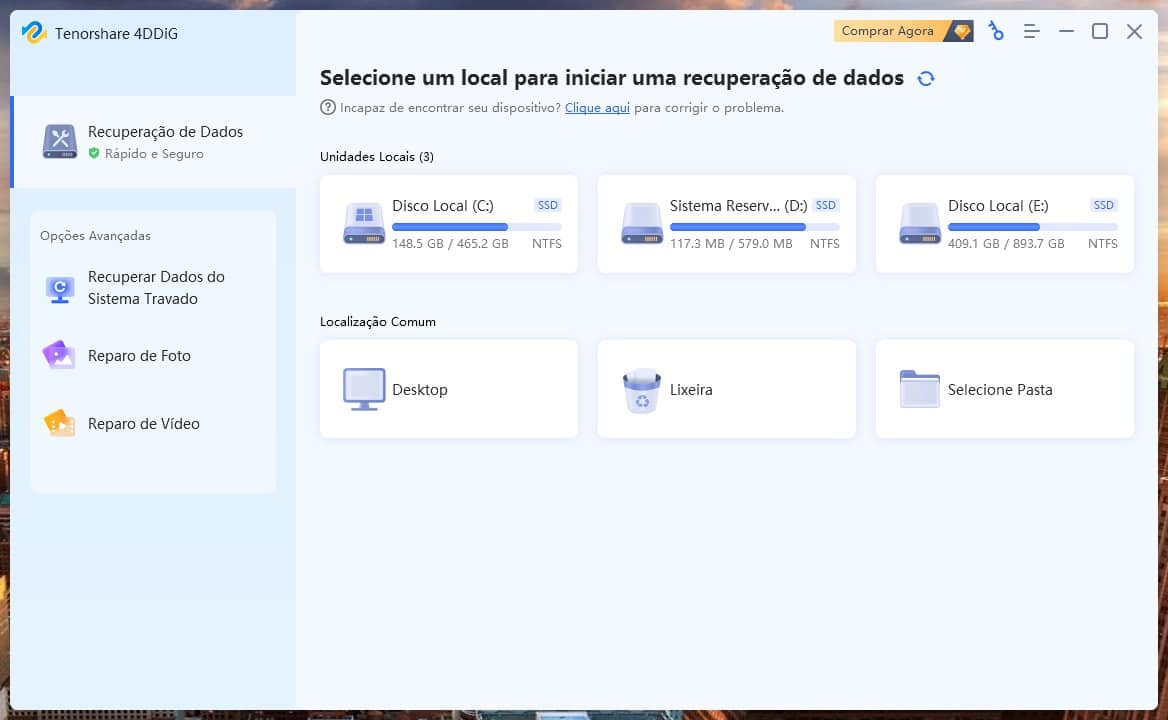This screenshot has height=720, width=1168.
Task: Click the Sistema Reserv... (D:) name text
Action: click(x=738, y=206)
